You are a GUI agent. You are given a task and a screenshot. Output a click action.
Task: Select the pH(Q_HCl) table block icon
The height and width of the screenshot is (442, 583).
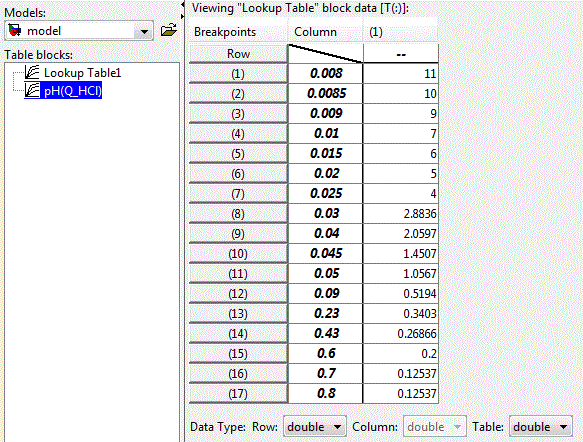[x=32, y=90]
